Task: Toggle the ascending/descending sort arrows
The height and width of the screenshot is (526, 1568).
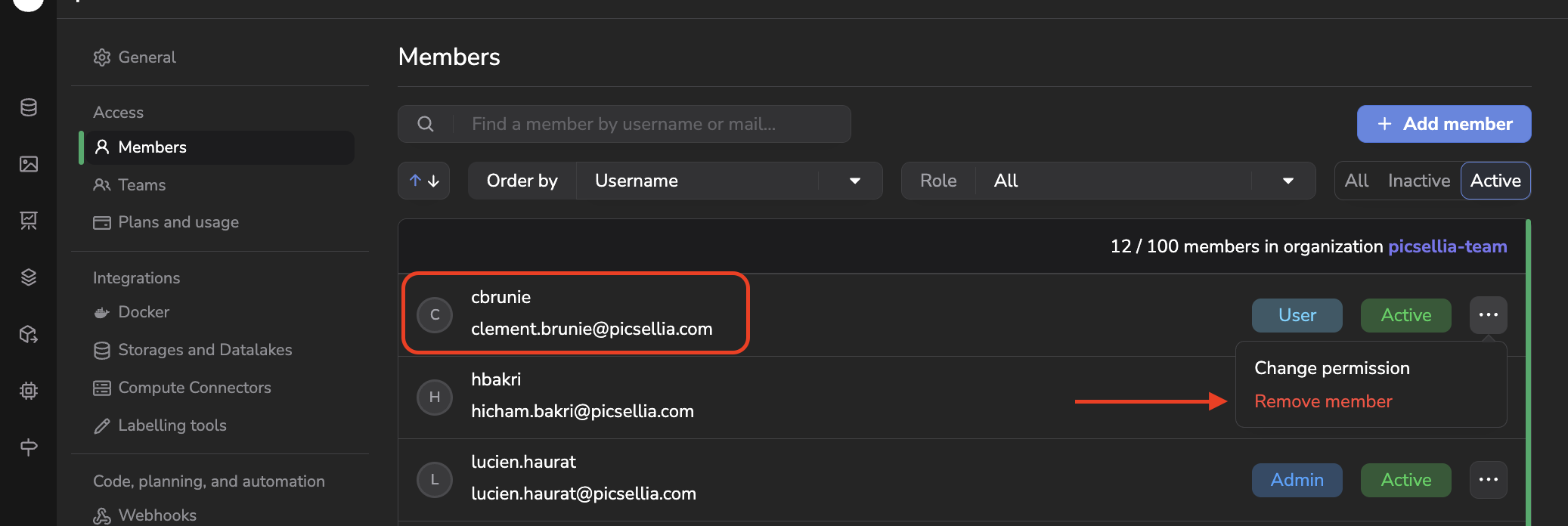Action: coord(424,181)
